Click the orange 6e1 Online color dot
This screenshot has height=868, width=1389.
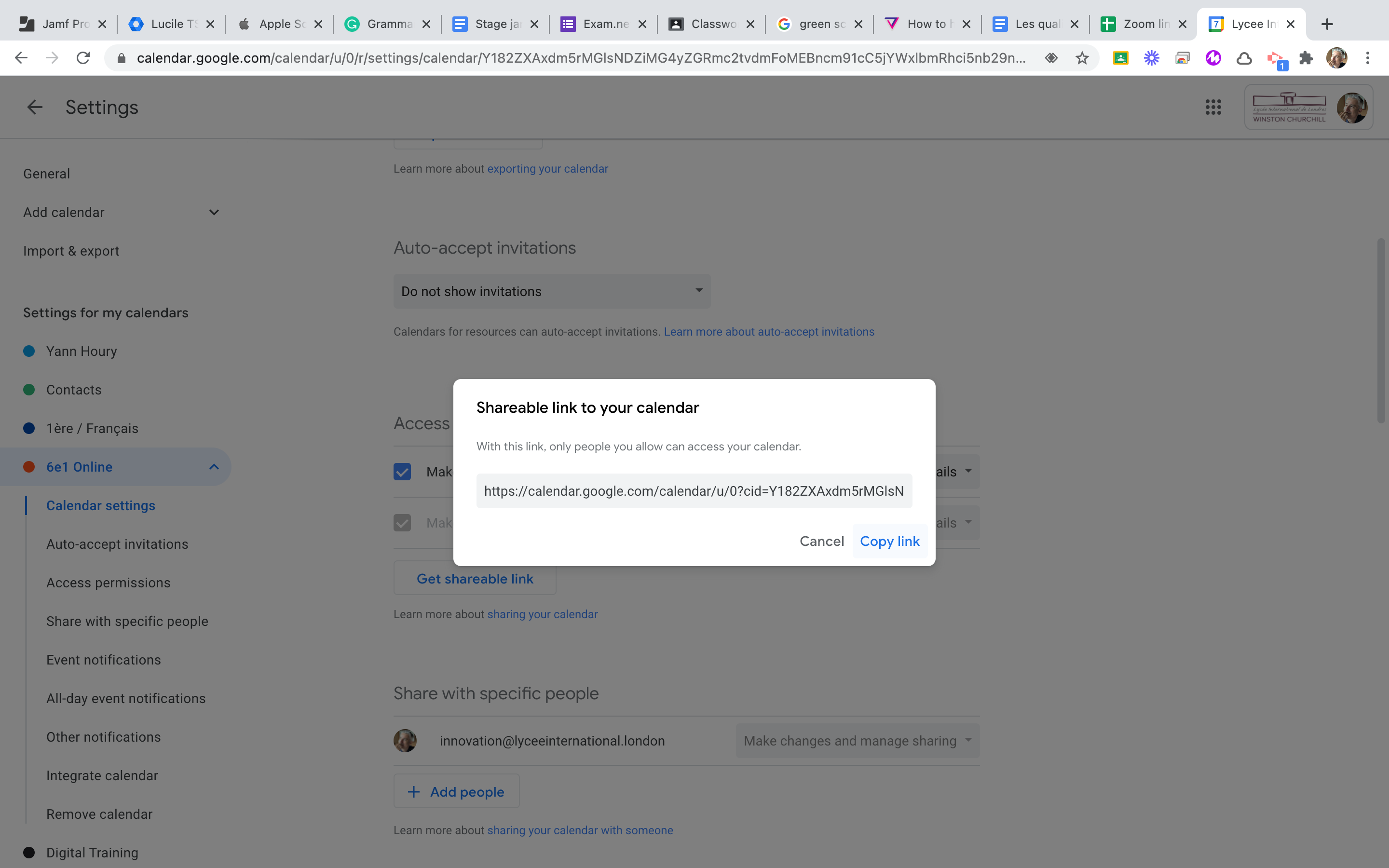(x=29, y=467)
